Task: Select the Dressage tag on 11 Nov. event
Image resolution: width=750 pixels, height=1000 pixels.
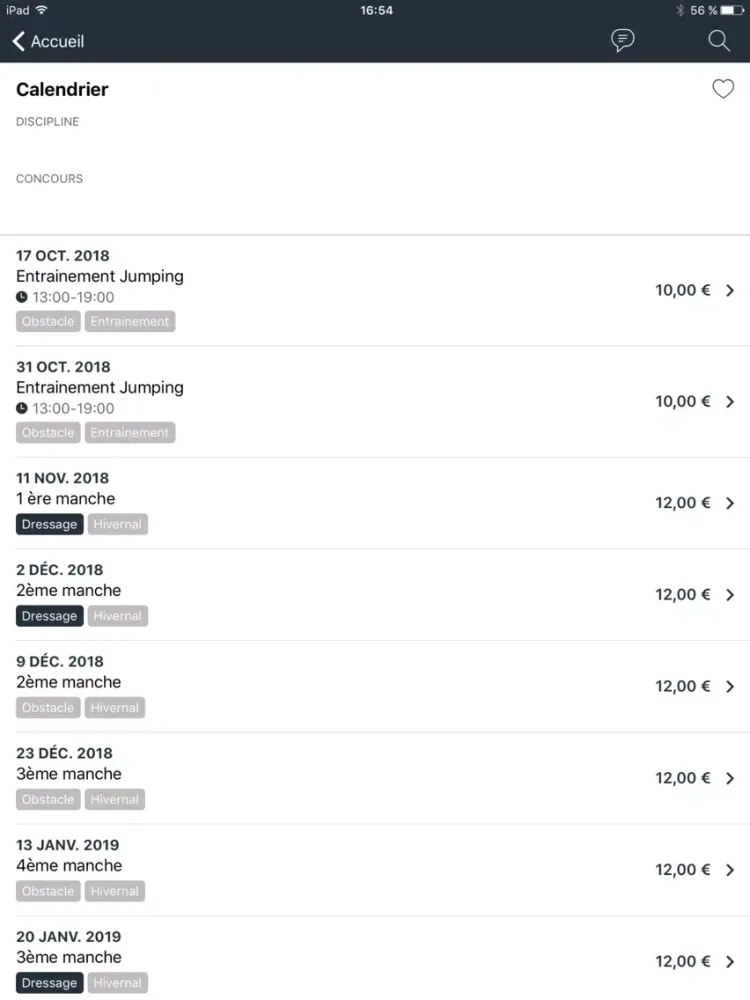Action: click(x=50, y=524)
